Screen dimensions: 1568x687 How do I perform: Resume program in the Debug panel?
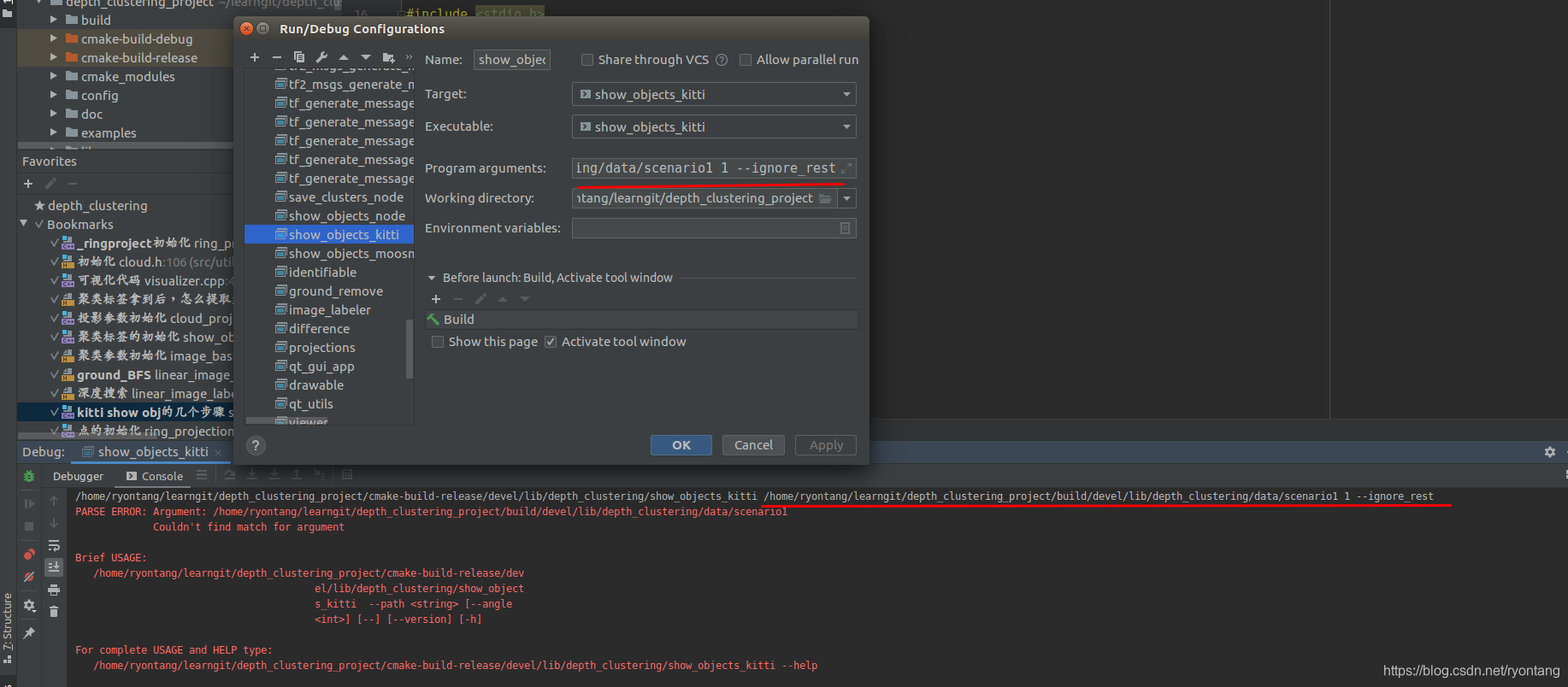(x=29, y=503)
